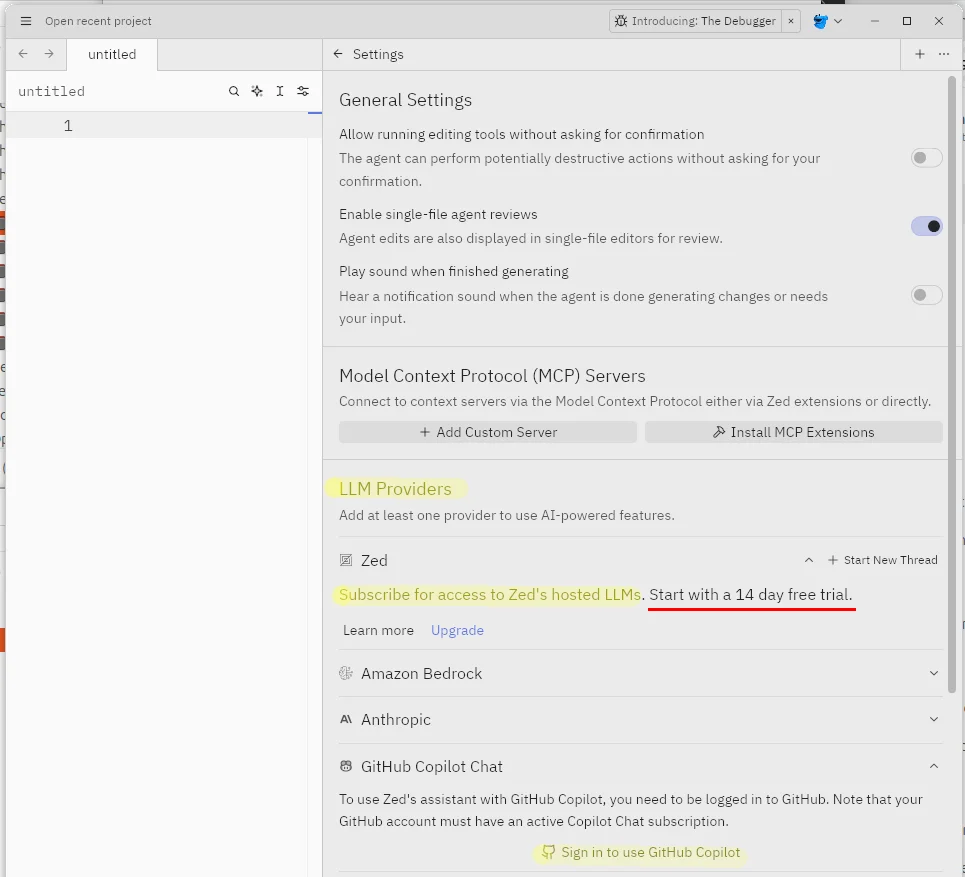Click the Open recent project title

98,21
